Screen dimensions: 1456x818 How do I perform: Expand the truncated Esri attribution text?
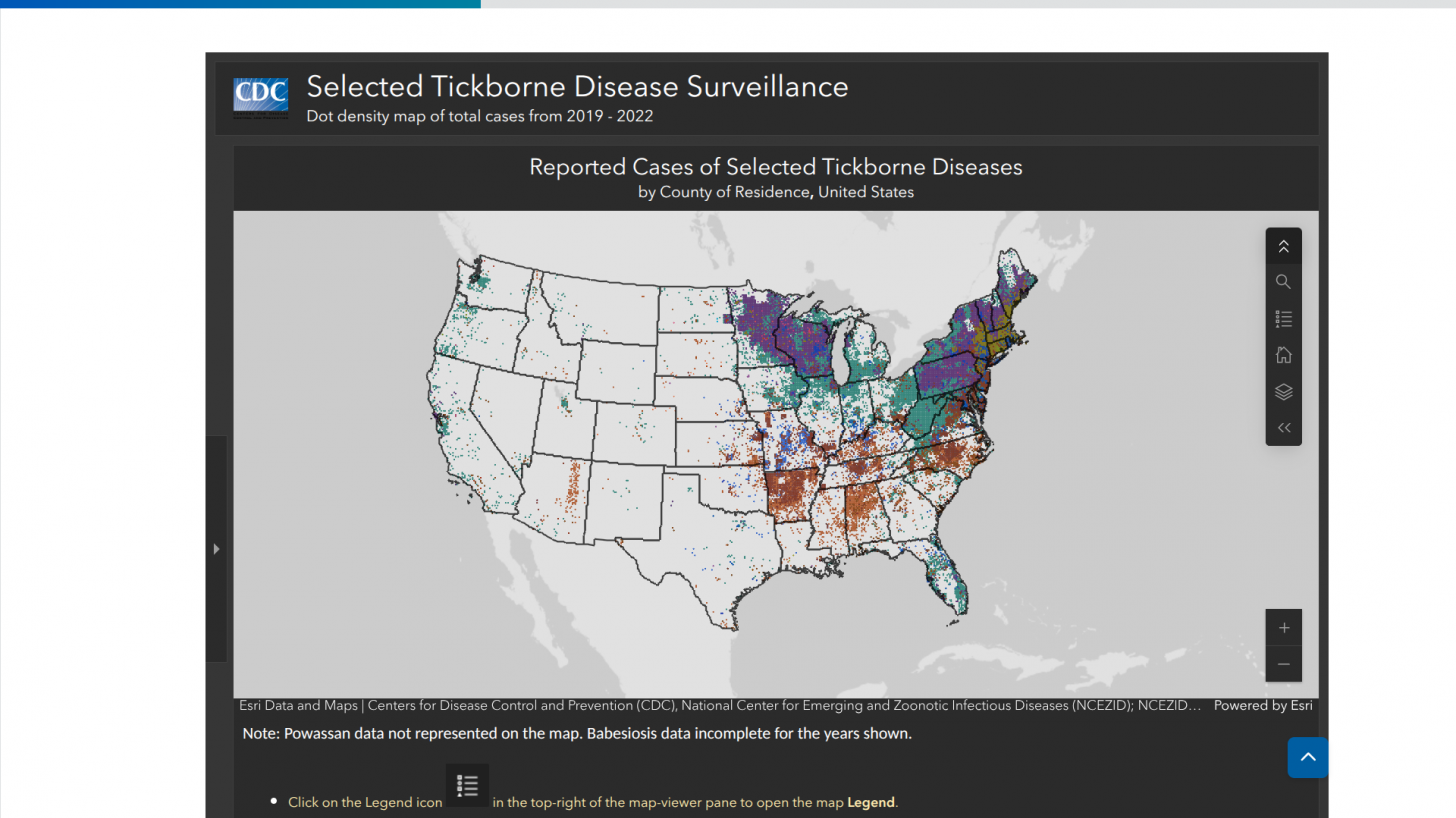(720, 706)
